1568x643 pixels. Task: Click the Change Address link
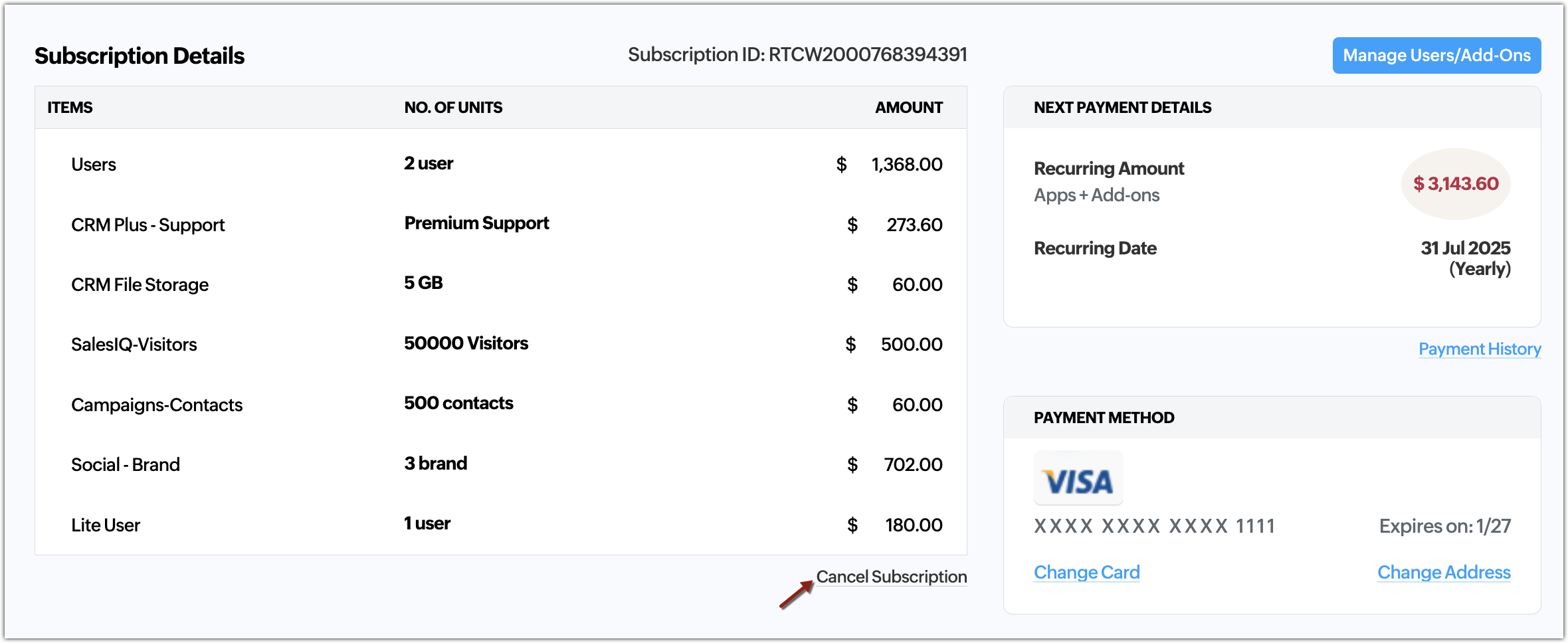click(x=1444, y=572)
